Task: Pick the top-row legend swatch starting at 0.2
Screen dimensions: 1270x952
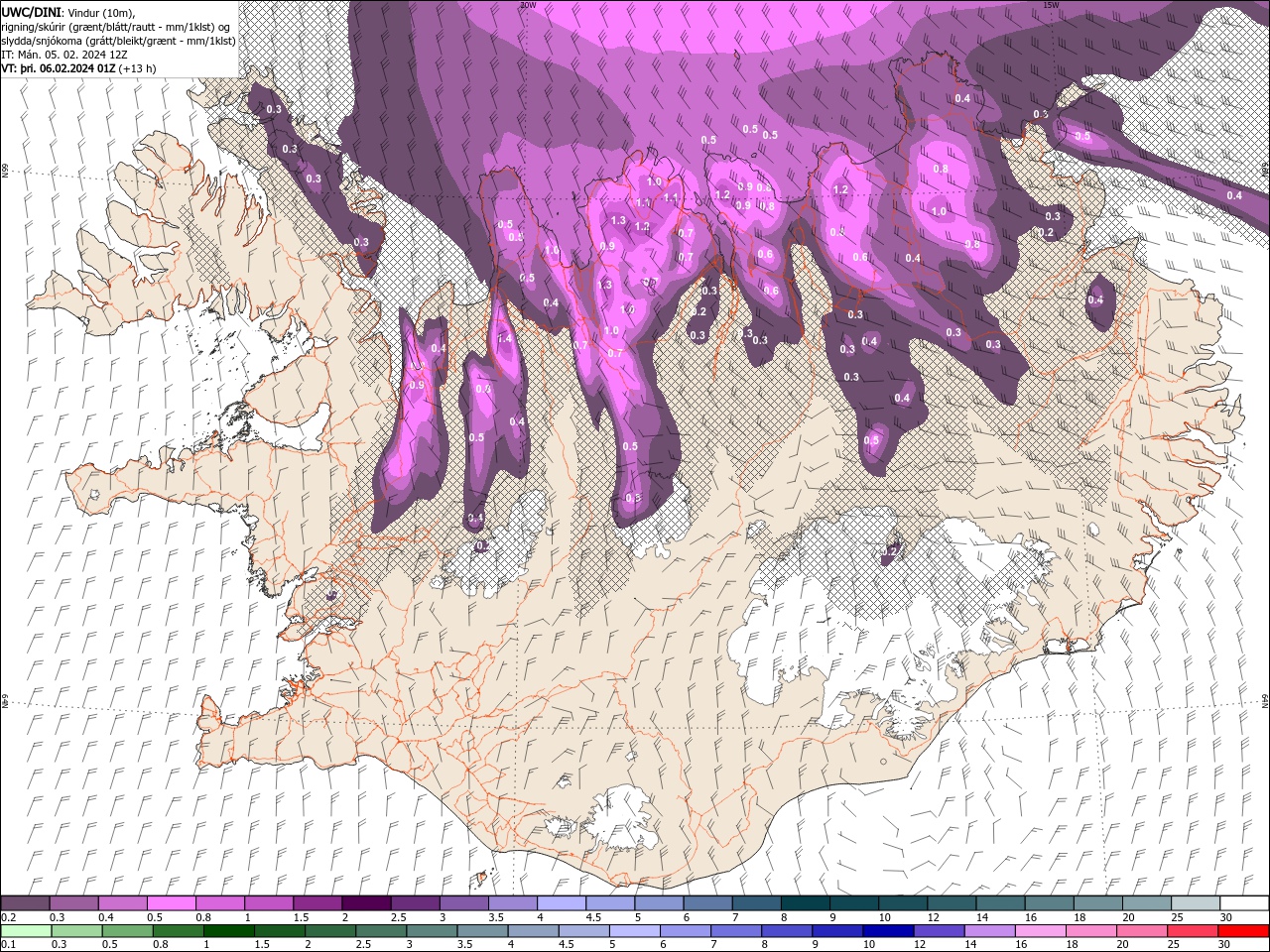Action: pos(25,903)
